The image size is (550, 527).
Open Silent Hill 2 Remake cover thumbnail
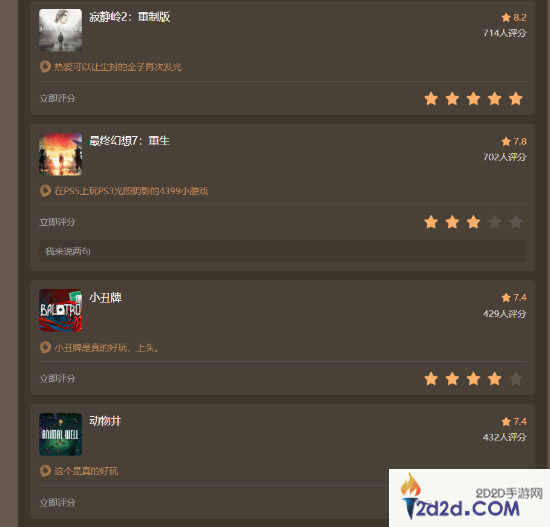click(60, 30)
